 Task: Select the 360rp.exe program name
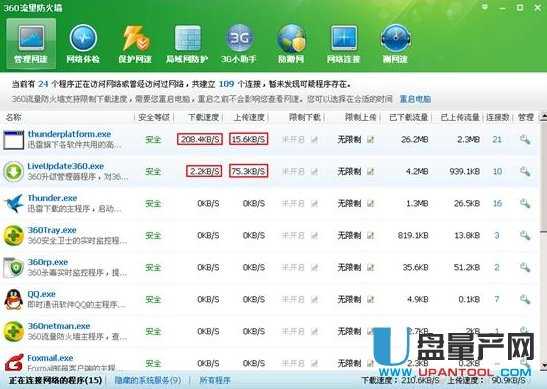[x=48, y=262]
